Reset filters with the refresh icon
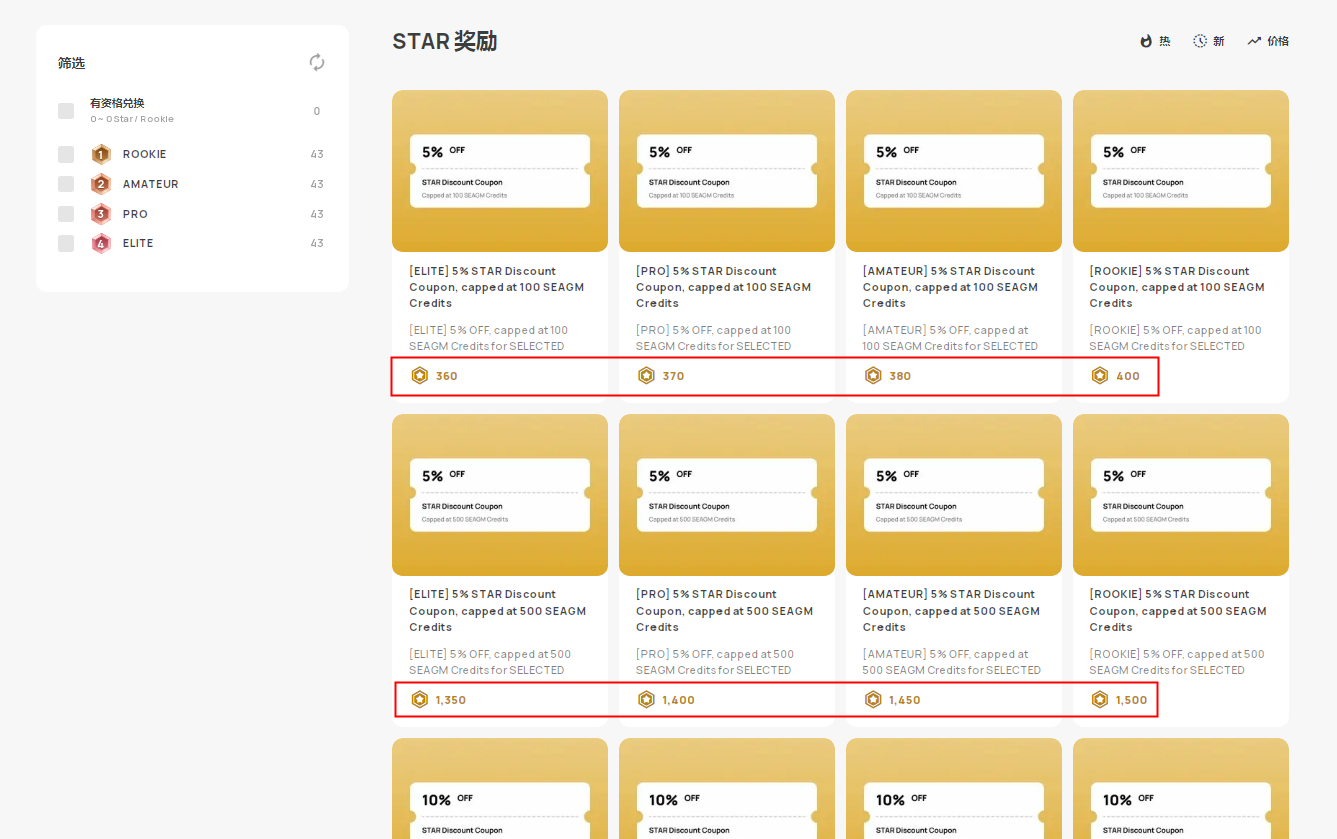The width and height of the screenshot is (1337, 839). pyautogui.click(x=317, y=62)
